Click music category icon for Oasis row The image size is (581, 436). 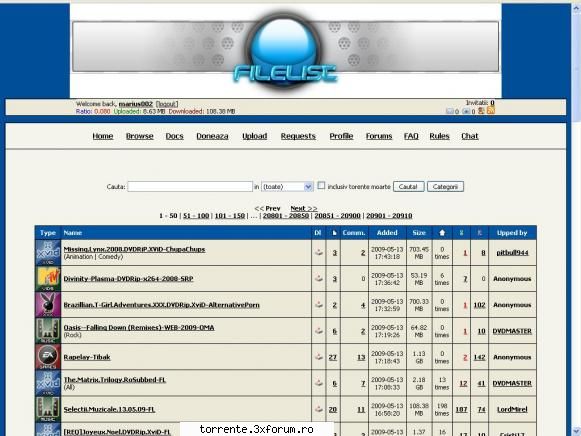[x=48, y=331]
